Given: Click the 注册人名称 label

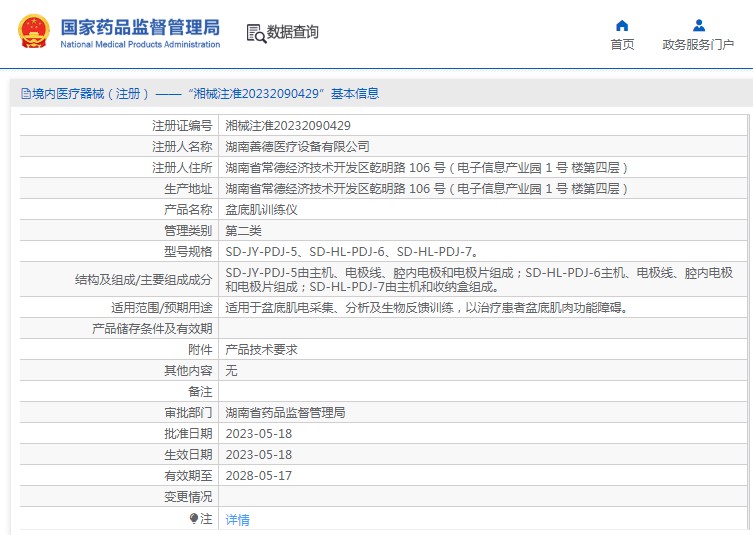Looking at the screenshot, I should click(x=182, y=147).
